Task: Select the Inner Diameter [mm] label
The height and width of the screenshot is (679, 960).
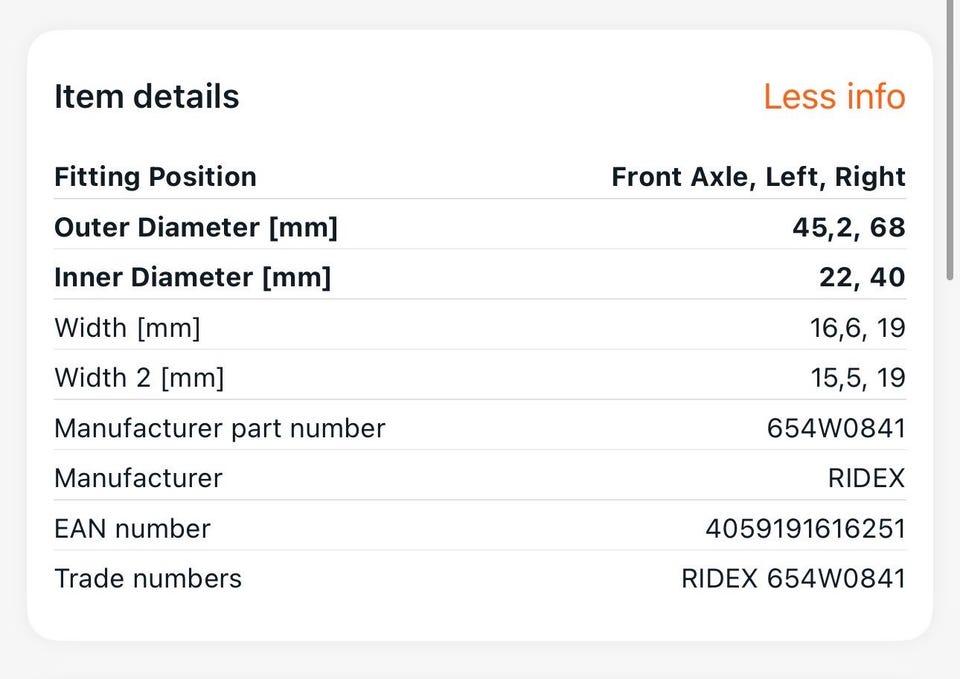Action: pyautogui.click(x=192, y=277)
